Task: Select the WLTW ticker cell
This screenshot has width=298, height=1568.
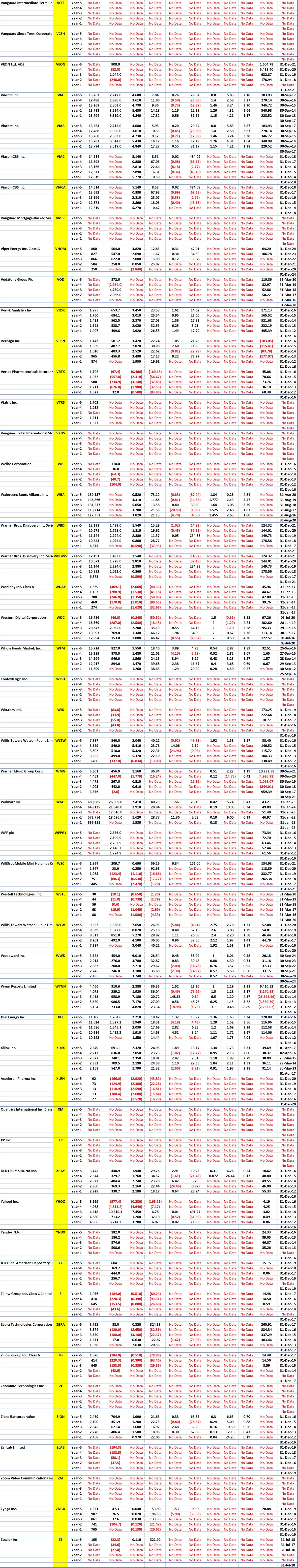Action: coord(61,740)
